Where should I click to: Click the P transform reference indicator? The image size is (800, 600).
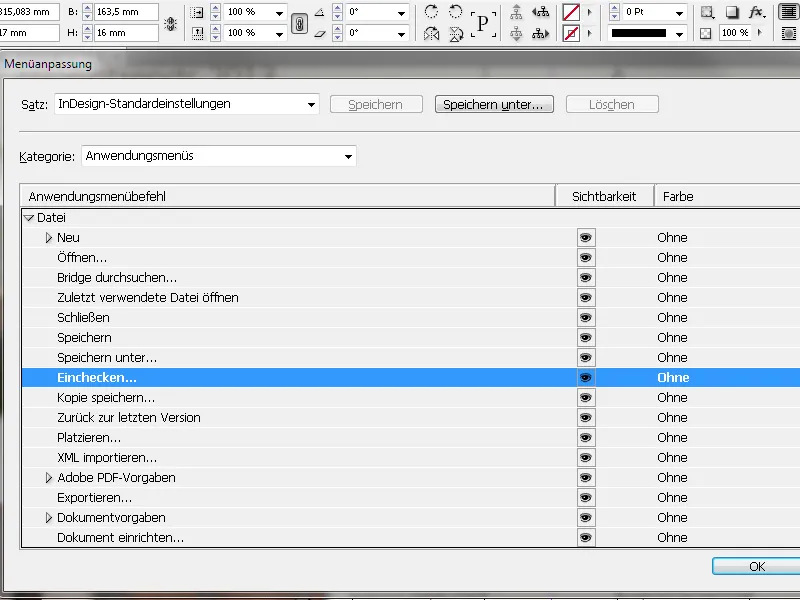pos(483,23)
